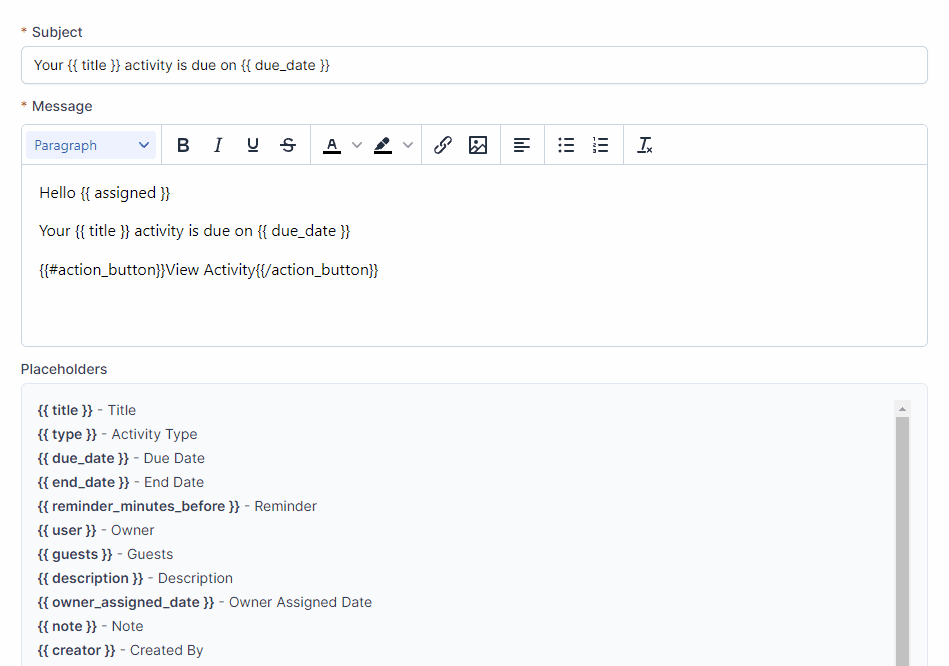
Task: Expand the highlight color dropdown arrow
Action: coord(408,145)
